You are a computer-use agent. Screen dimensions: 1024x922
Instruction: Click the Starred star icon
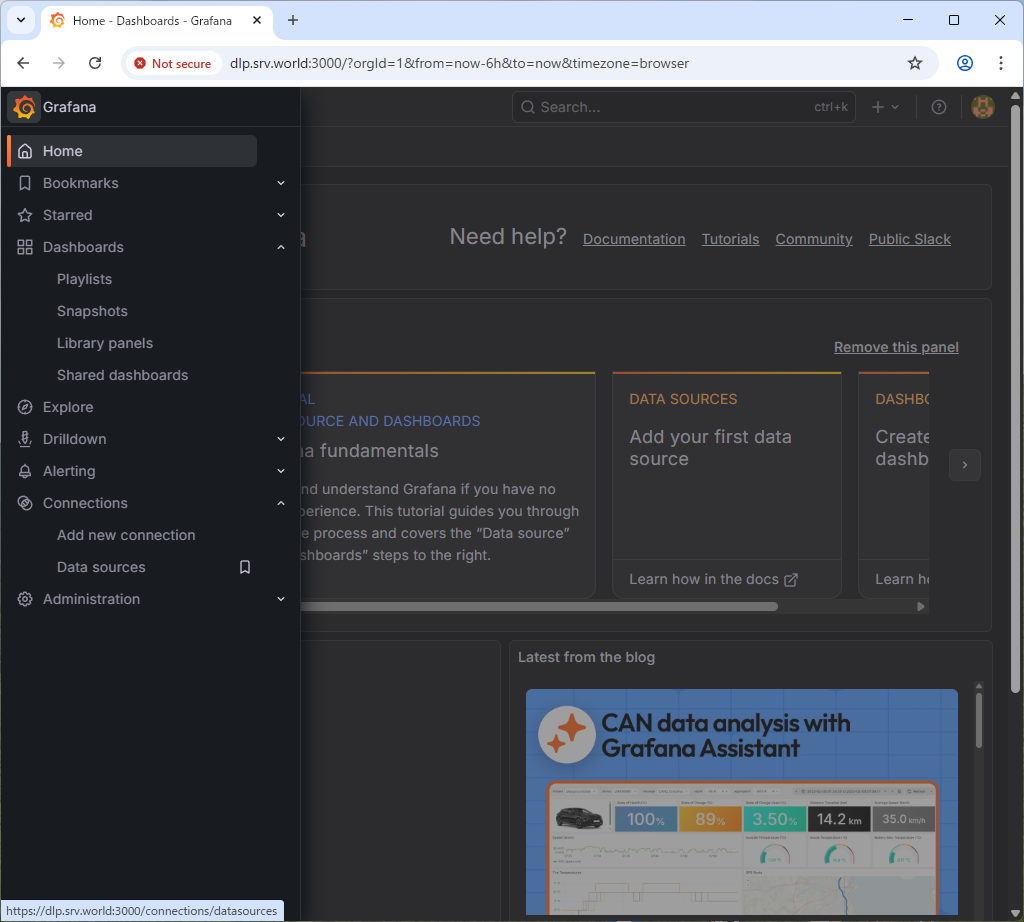(x=25, y=215)
